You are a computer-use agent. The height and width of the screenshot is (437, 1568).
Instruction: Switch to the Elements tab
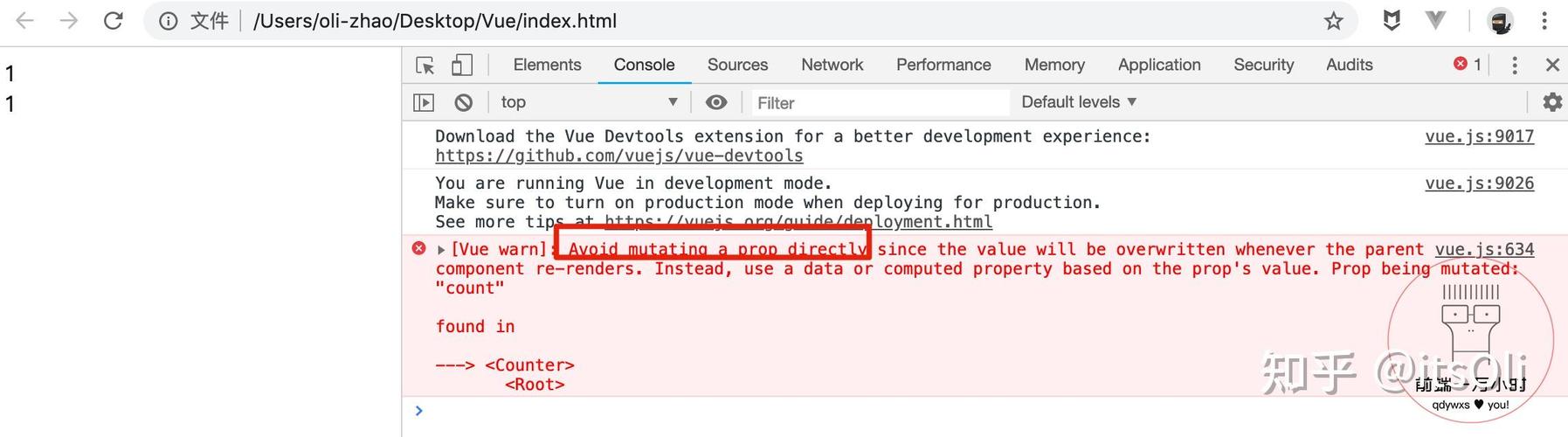coord(547,65)
